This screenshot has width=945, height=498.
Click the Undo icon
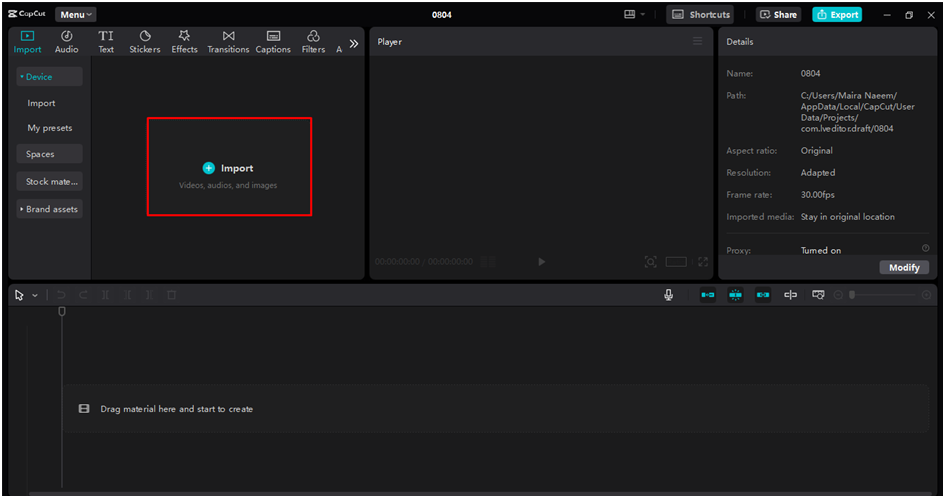(x=61, y=295)
